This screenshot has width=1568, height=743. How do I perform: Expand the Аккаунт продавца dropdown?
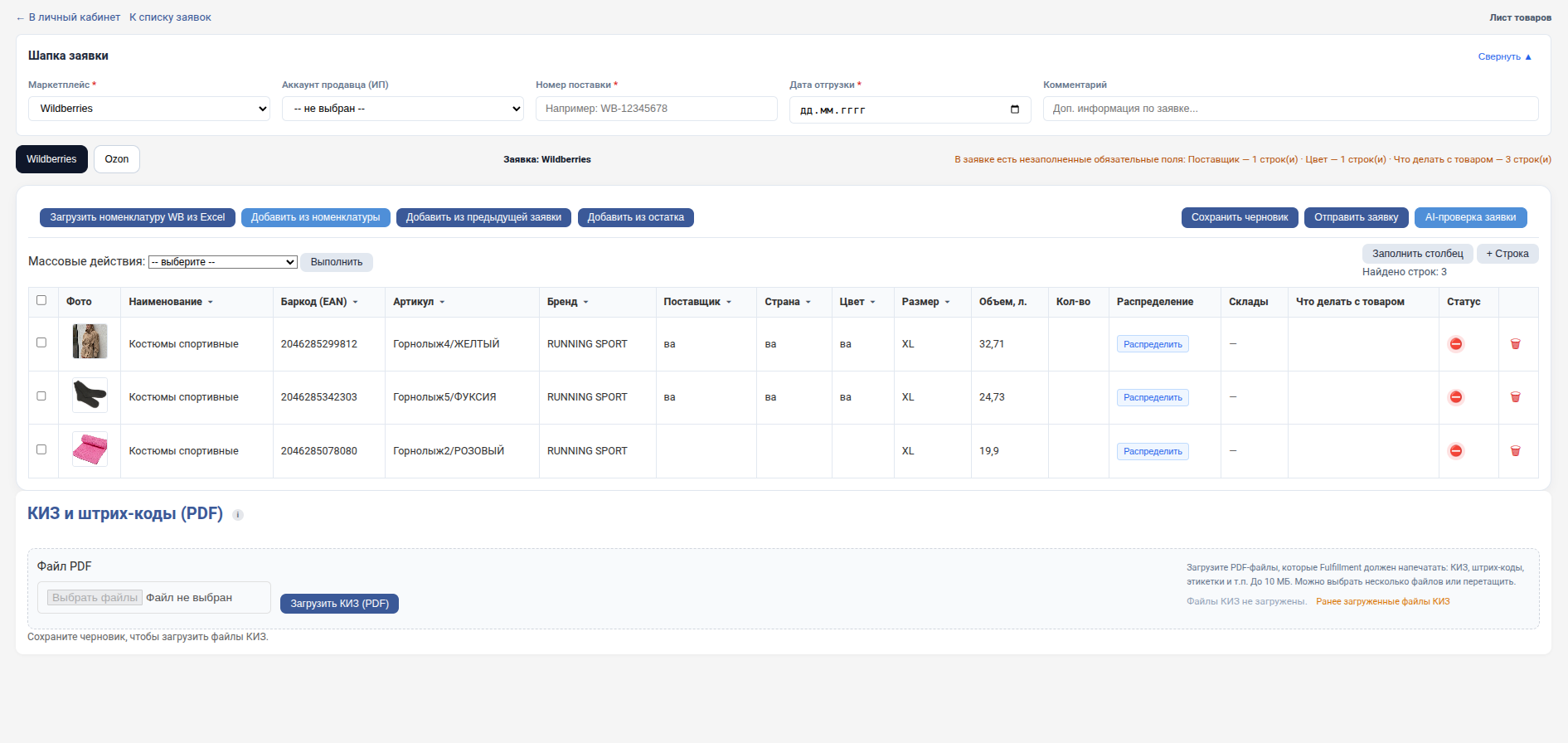(x=403, y=109)
